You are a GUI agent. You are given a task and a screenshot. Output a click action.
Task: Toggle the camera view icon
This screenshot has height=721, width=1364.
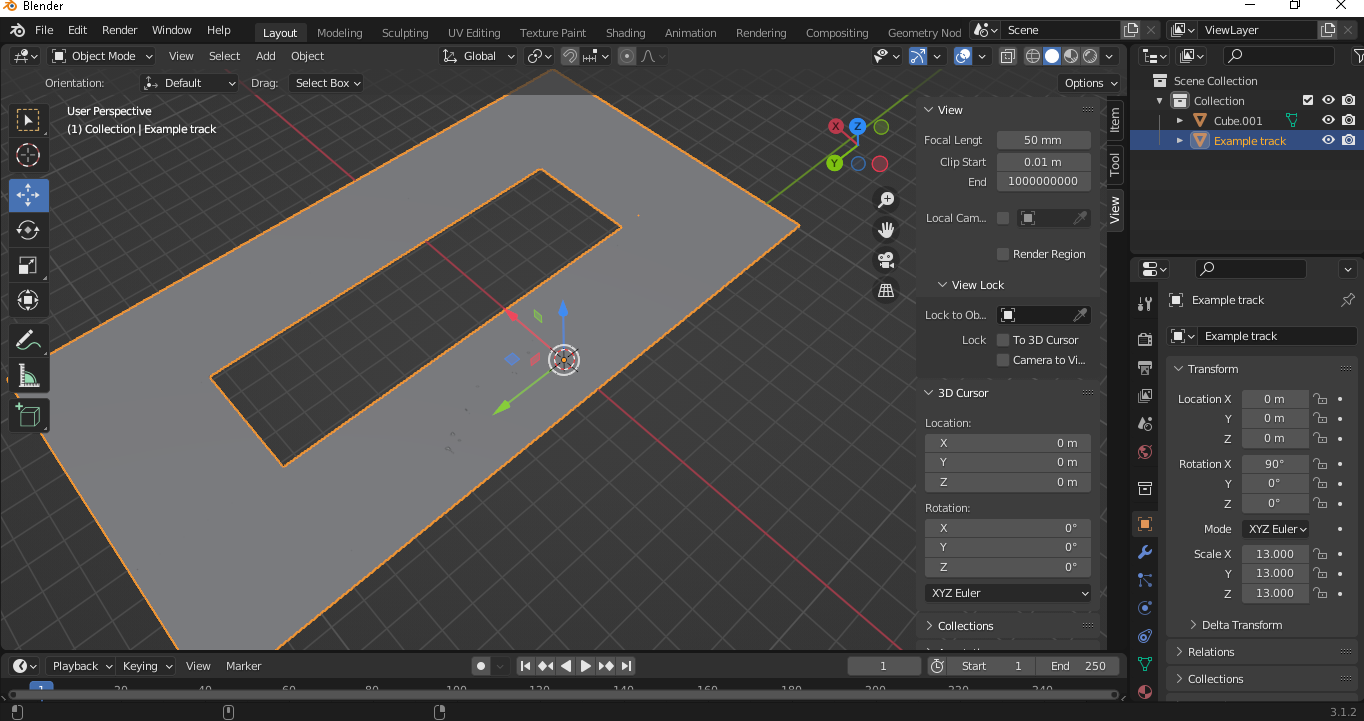click(885, 260)
